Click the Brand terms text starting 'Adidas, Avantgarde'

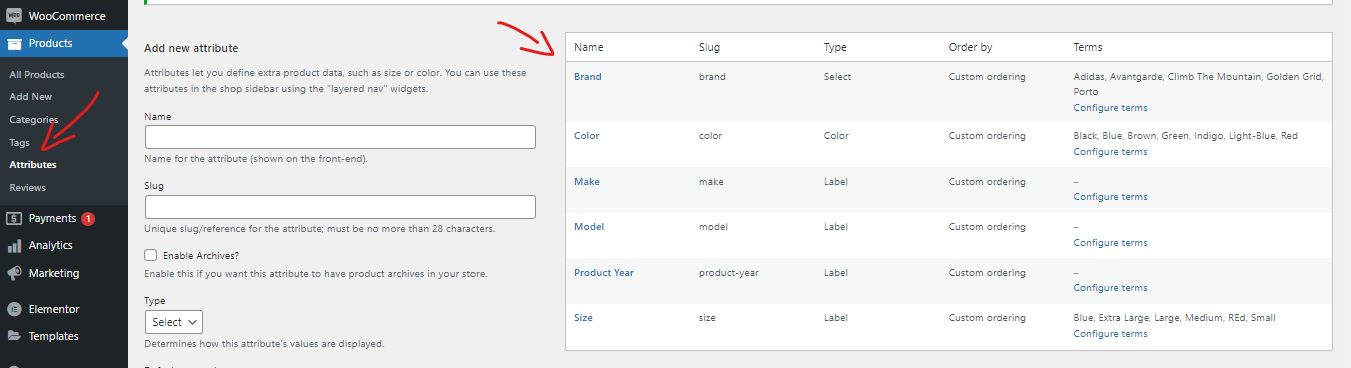(x=1198, y=84)
